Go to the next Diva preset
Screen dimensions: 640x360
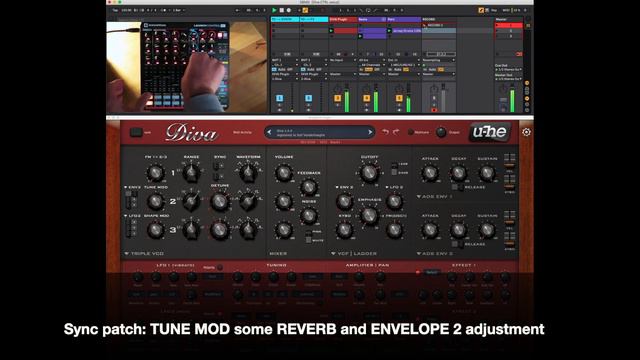point(370,132)
